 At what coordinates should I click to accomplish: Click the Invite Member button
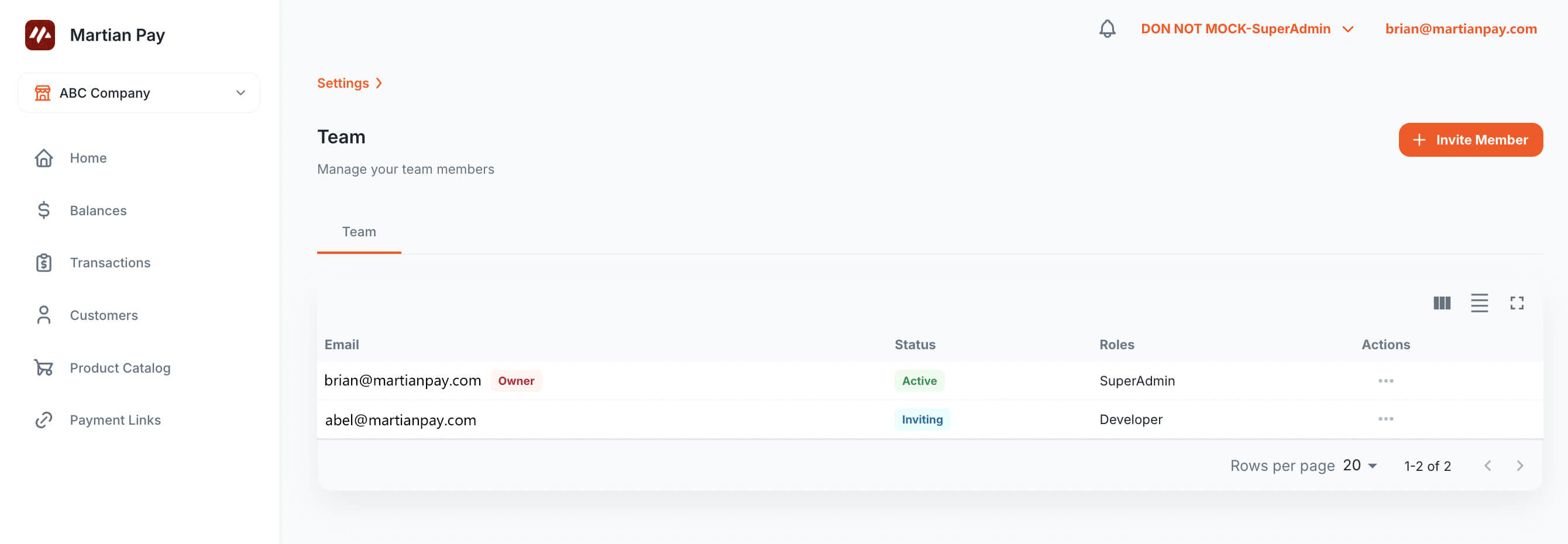pos(1470,140)
